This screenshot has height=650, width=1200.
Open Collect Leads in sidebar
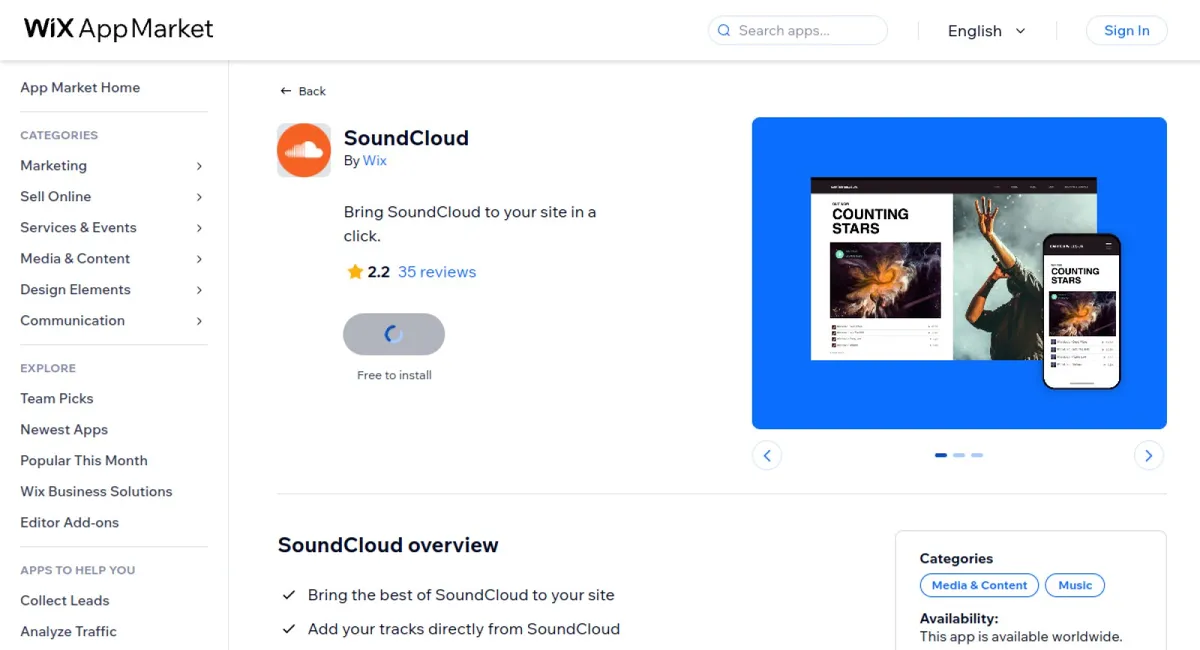65,601
